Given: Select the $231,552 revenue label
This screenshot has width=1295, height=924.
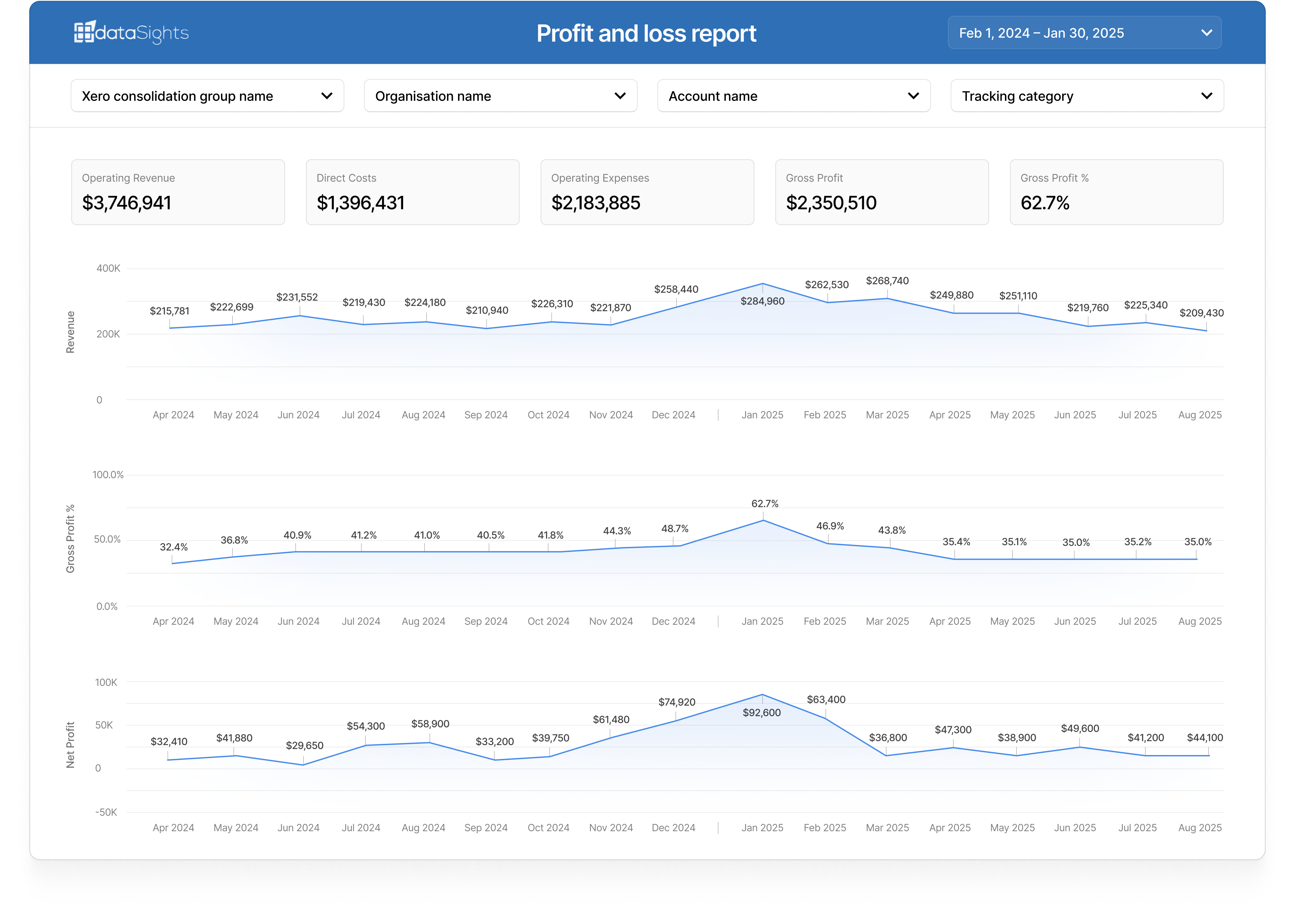Looking at the screenshot, I should pos(297,297).
